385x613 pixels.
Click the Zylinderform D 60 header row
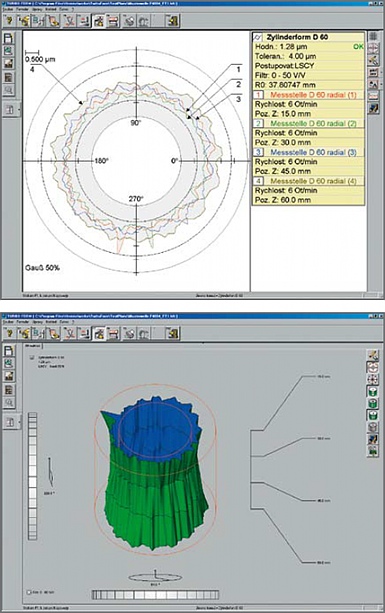click(308, 37)
